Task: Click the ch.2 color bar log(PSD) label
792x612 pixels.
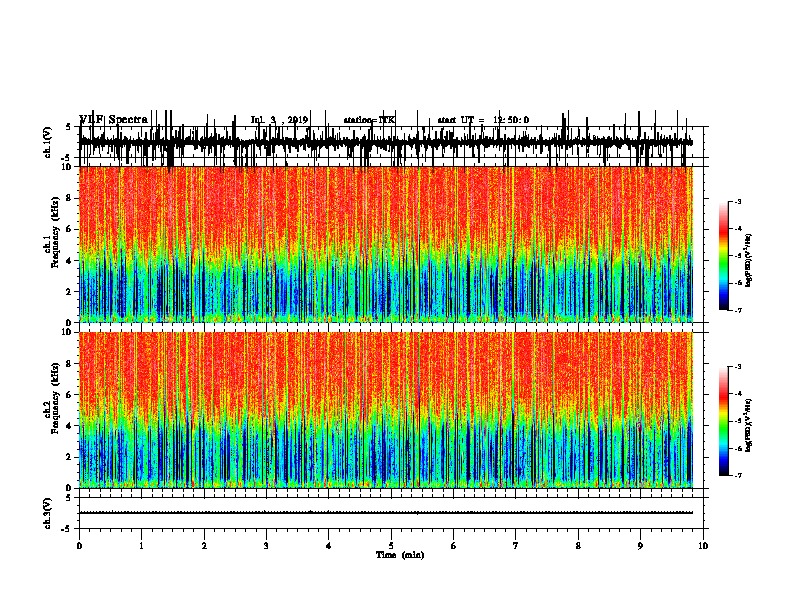Action: (x=749, y=425)
